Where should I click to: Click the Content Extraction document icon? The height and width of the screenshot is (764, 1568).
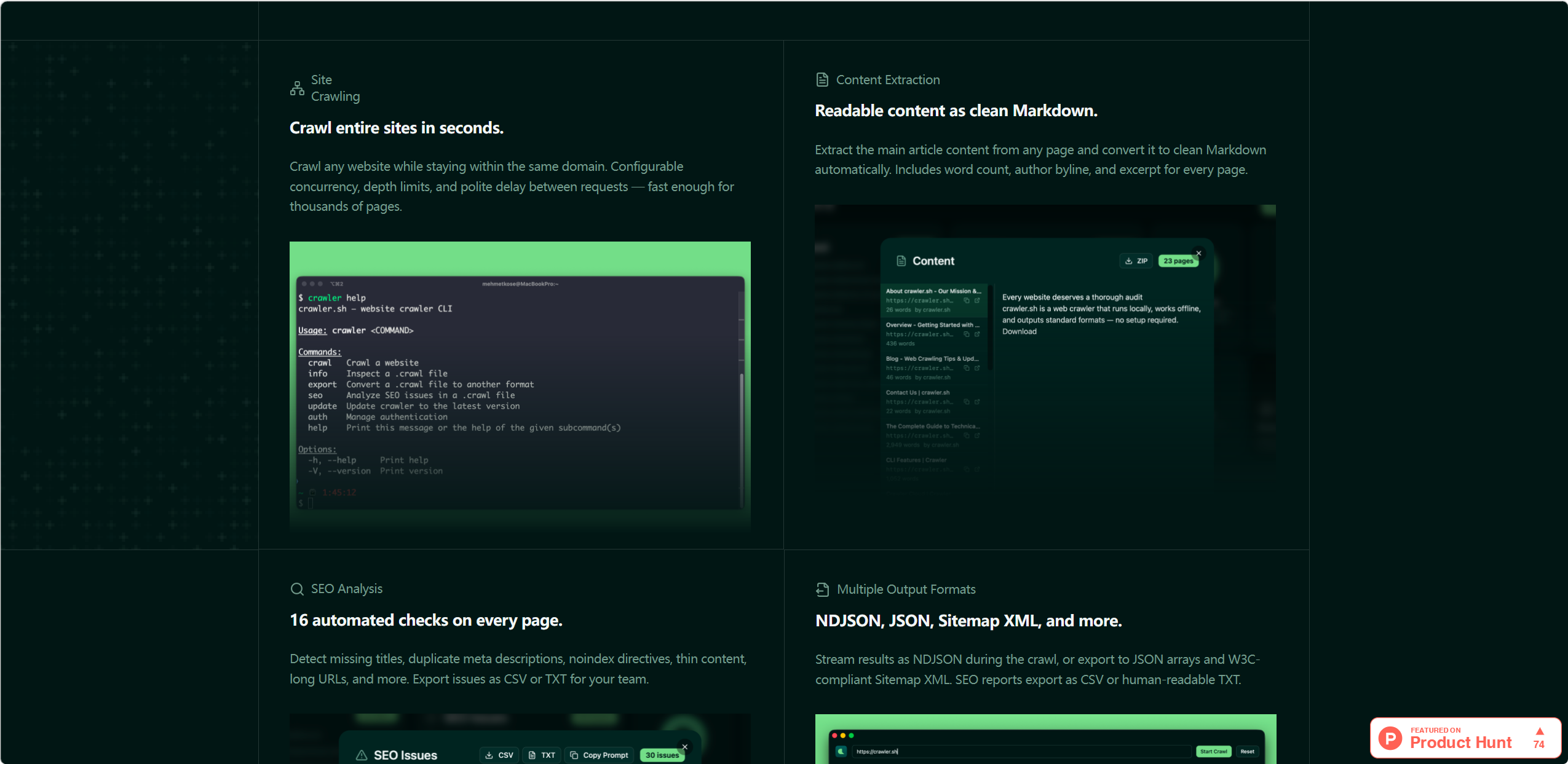[822, 80]
